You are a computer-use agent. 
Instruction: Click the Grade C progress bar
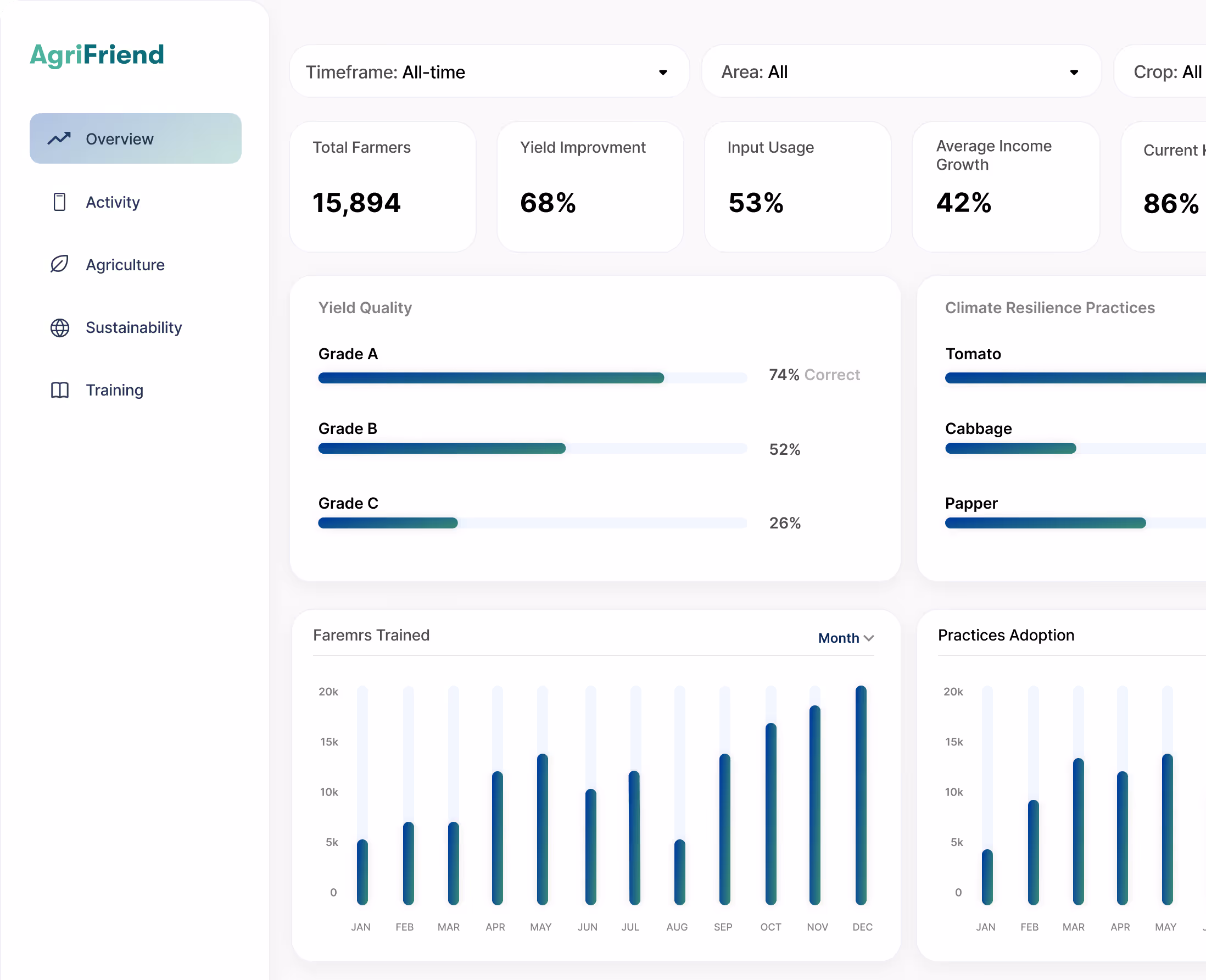(x=532, y=523)
